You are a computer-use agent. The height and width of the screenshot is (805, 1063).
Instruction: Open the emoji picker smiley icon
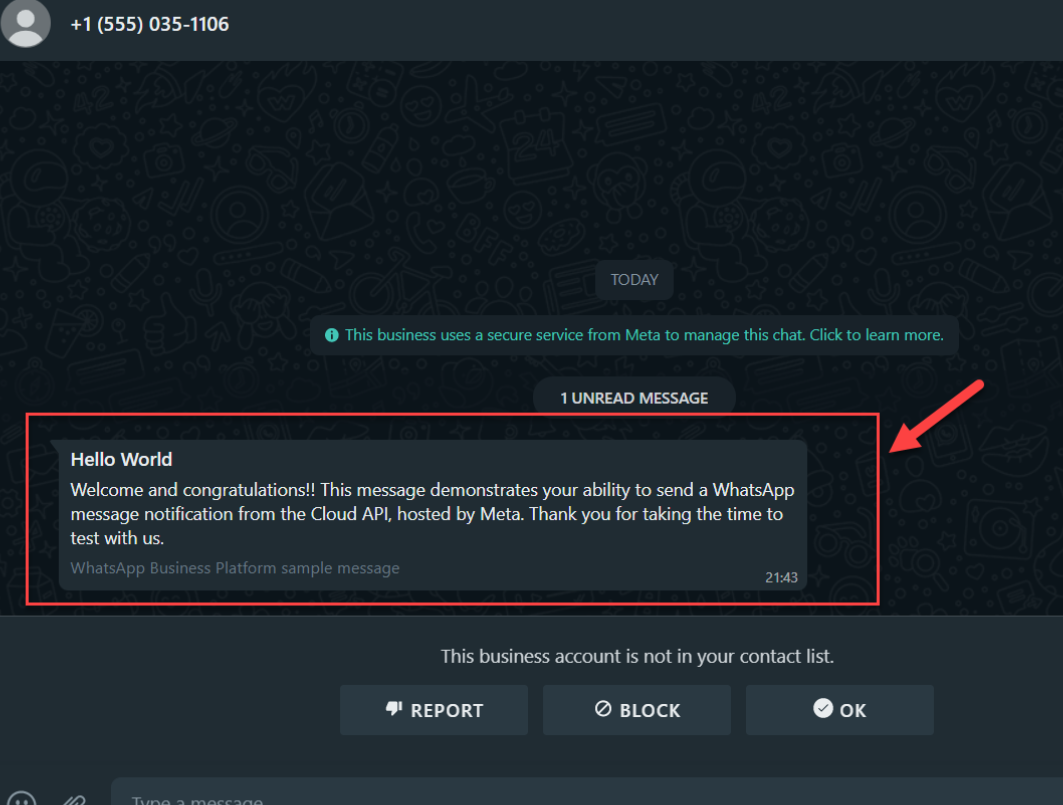coord(22,798)
